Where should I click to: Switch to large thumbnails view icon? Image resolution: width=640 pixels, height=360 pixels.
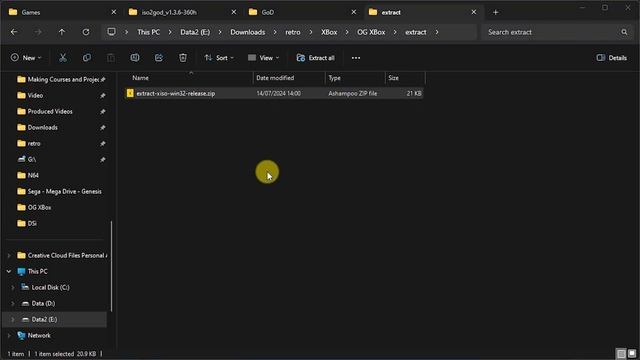(x=632, y=353)
